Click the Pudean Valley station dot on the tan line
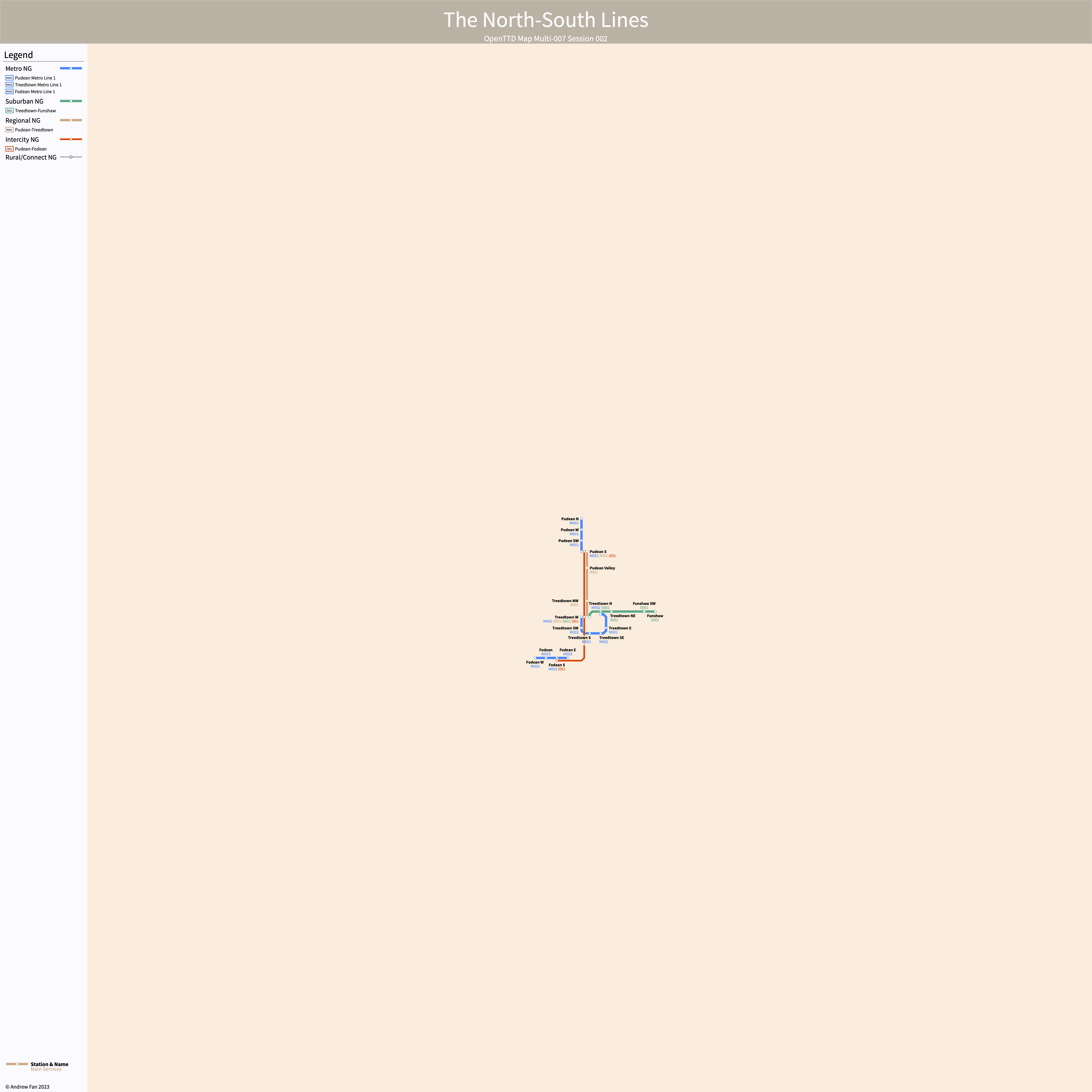Screen dimensions: 1092x1092 (x=587, y=568)
